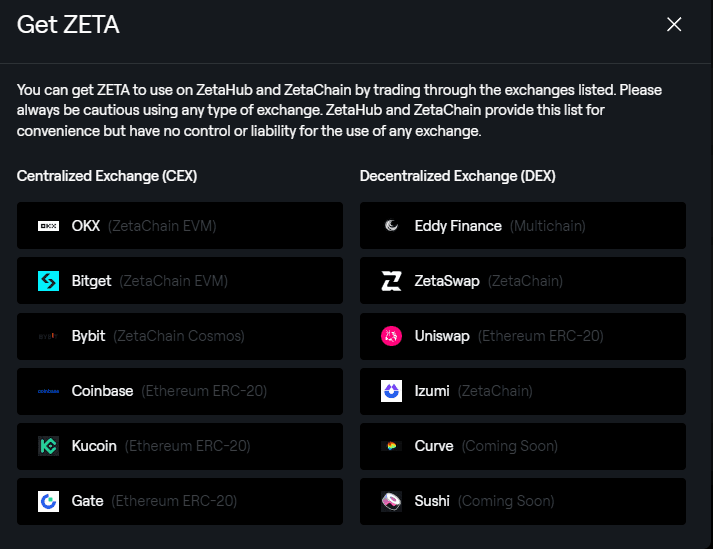Close the Get ZETA dialog
Viewport: 713px width, 549px height.
(674, 24)
